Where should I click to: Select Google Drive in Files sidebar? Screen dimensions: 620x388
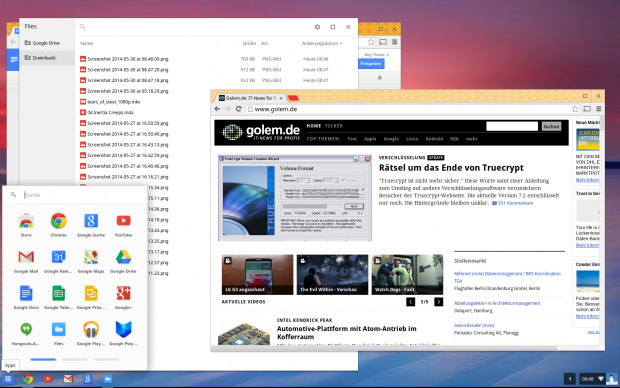(47, 43)
